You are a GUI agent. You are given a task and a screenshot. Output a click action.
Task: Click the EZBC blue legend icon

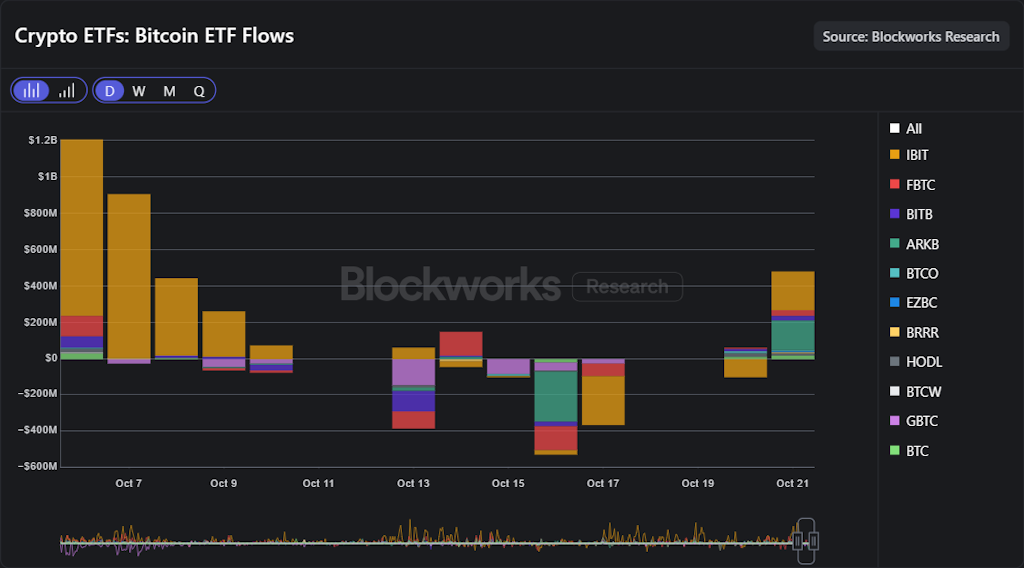coord(895,303)
